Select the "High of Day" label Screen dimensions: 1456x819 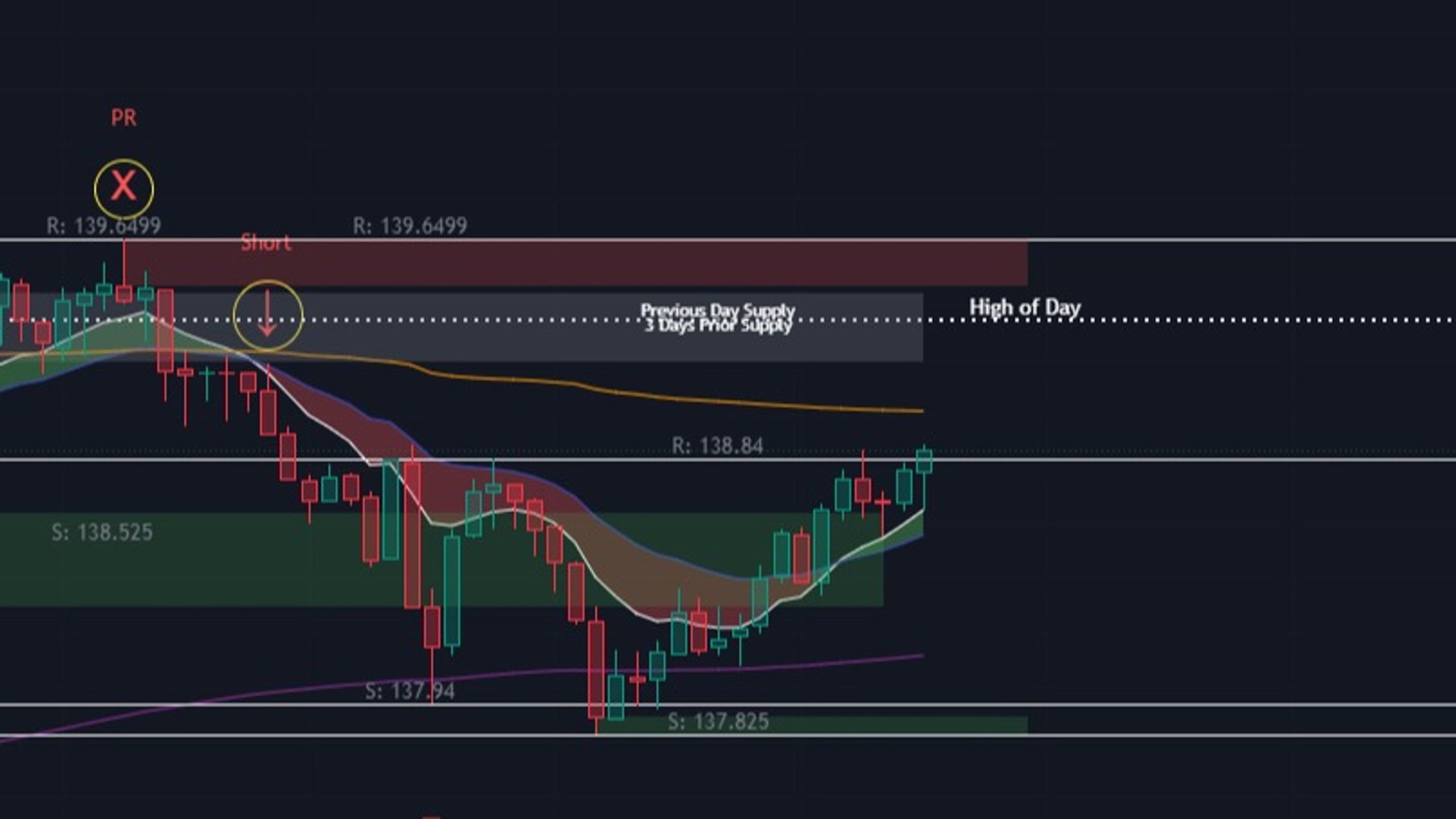[x=1025, y=307]
